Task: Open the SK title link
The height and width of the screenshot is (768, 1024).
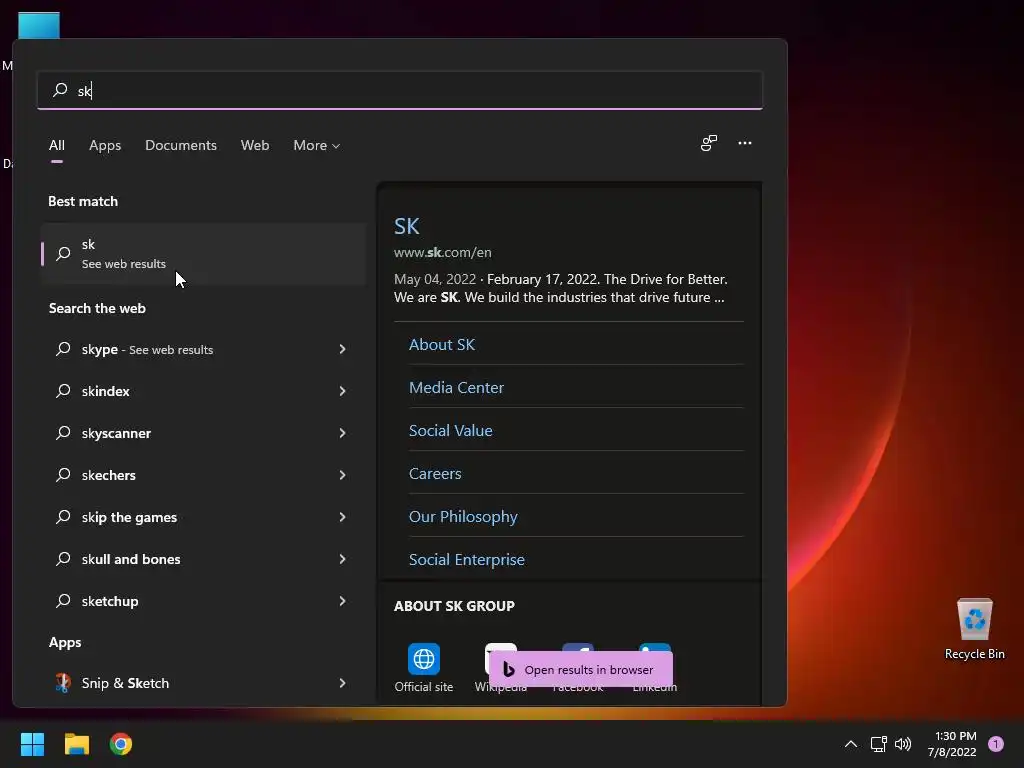Action: (407, 226)
